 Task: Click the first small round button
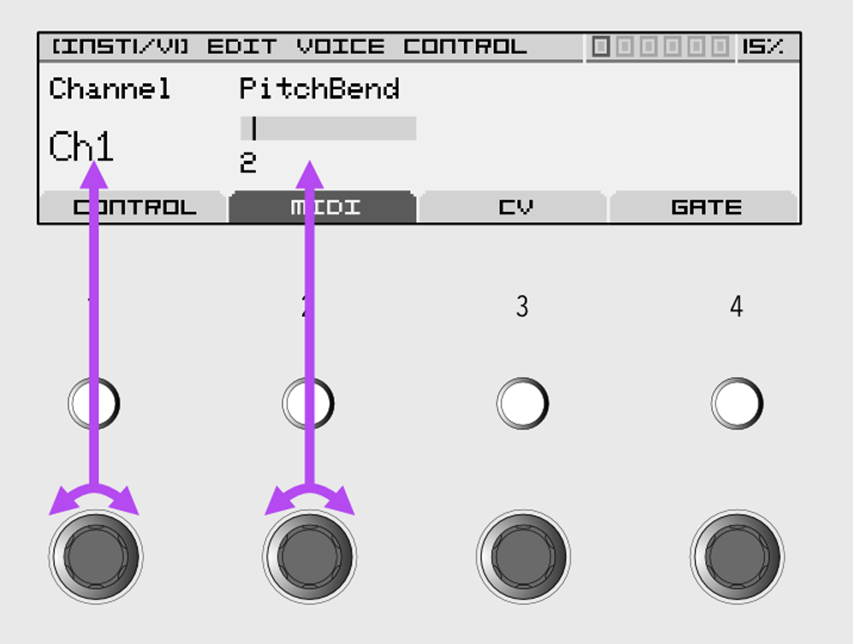click(94, 404)
